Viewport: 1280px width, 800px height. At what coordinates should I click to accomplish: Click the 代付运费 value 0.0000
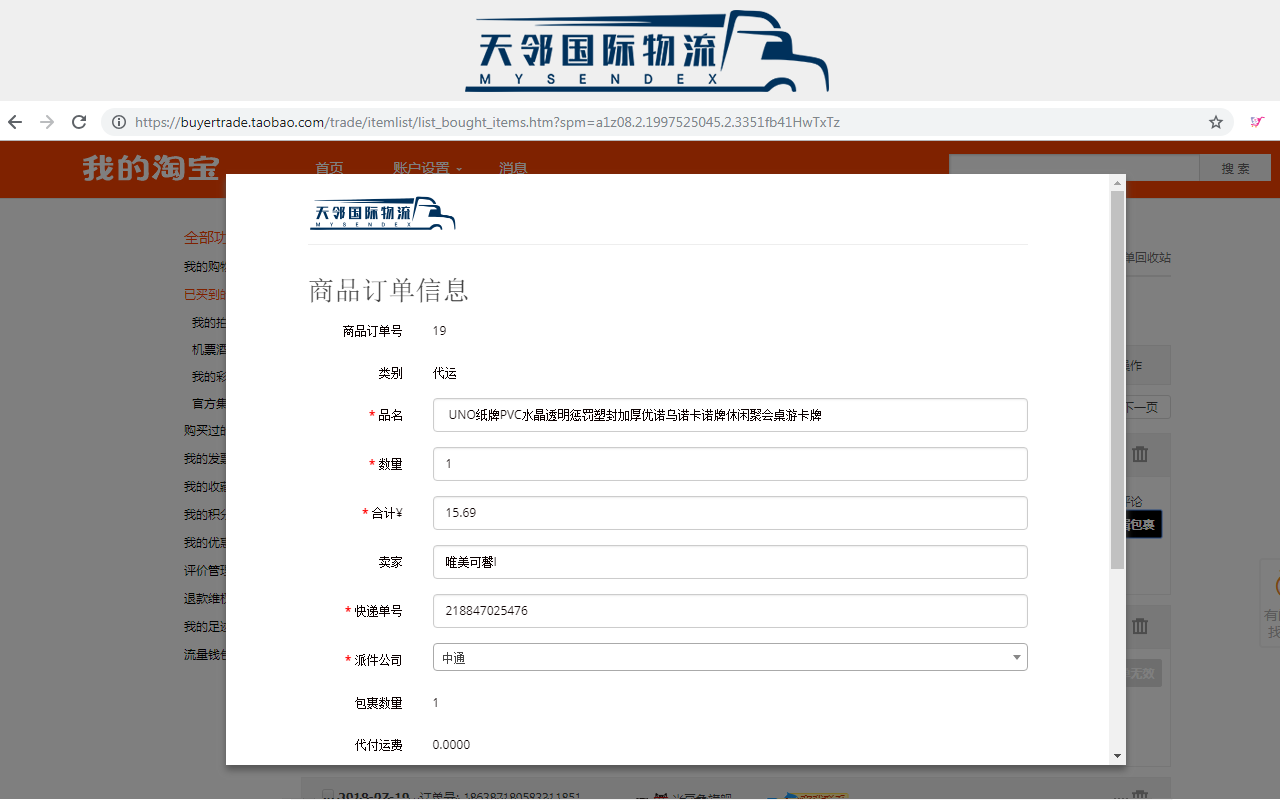[x=451, y=745]
